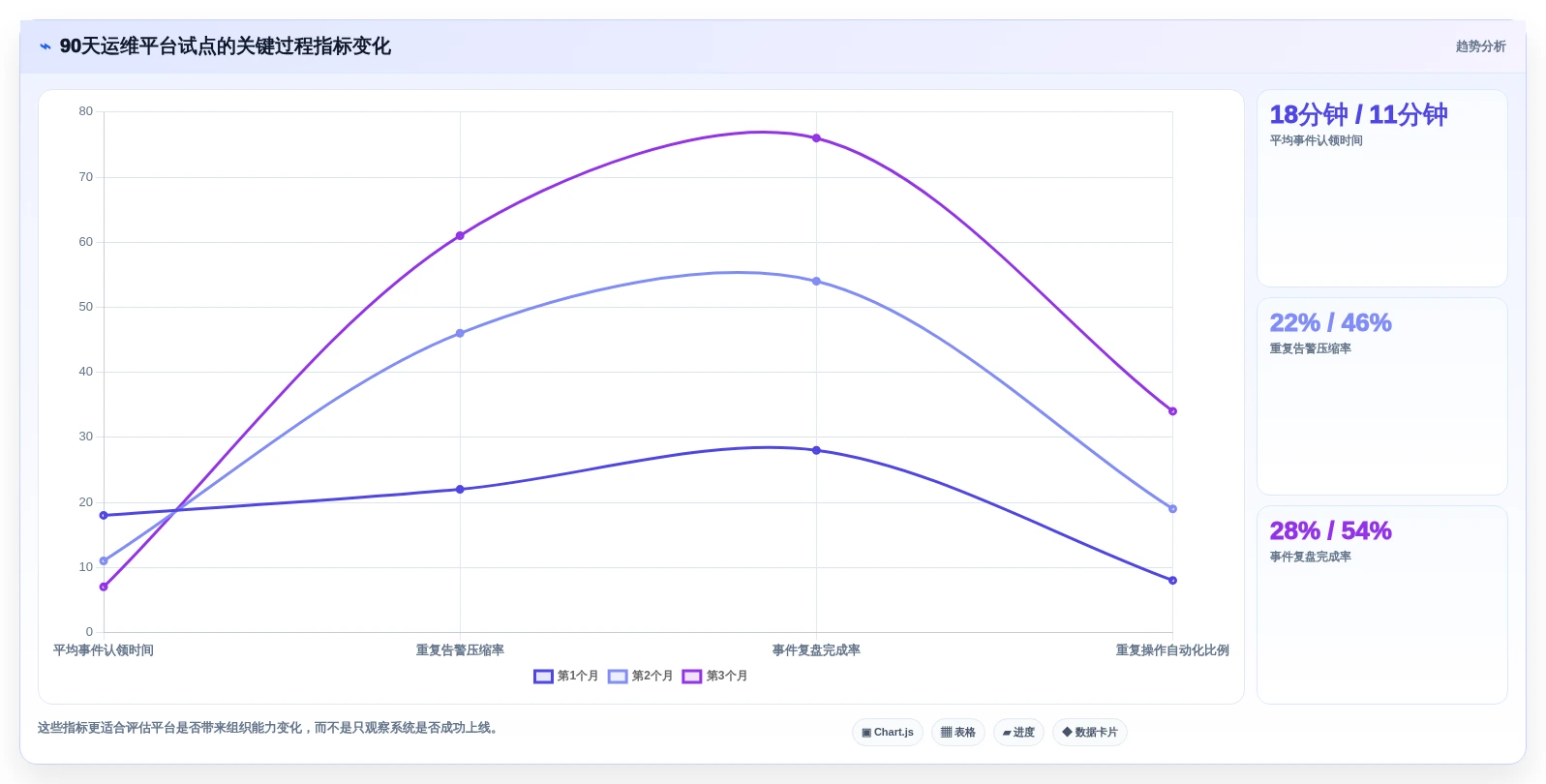Click the 18分钟 / 11分钟 metric value
Screen dimensions: 1546x784
[x=1358, y=115]
